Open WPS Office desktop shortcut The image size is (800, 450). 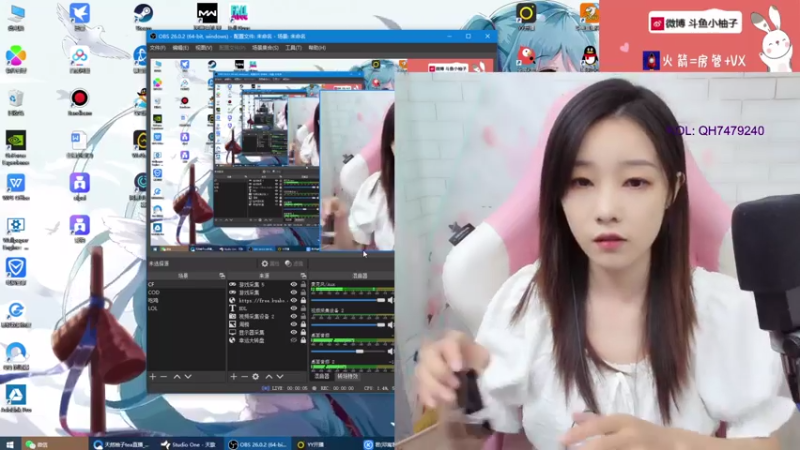16,187
